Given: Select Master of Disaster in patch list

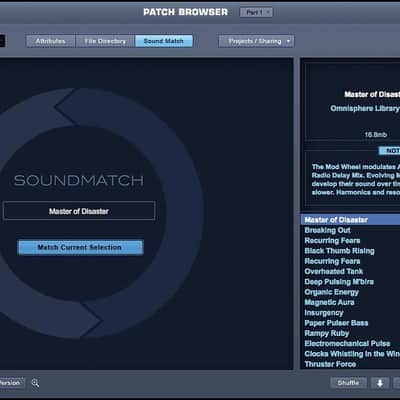Looking at the screenshot, I should pos(350,220).
